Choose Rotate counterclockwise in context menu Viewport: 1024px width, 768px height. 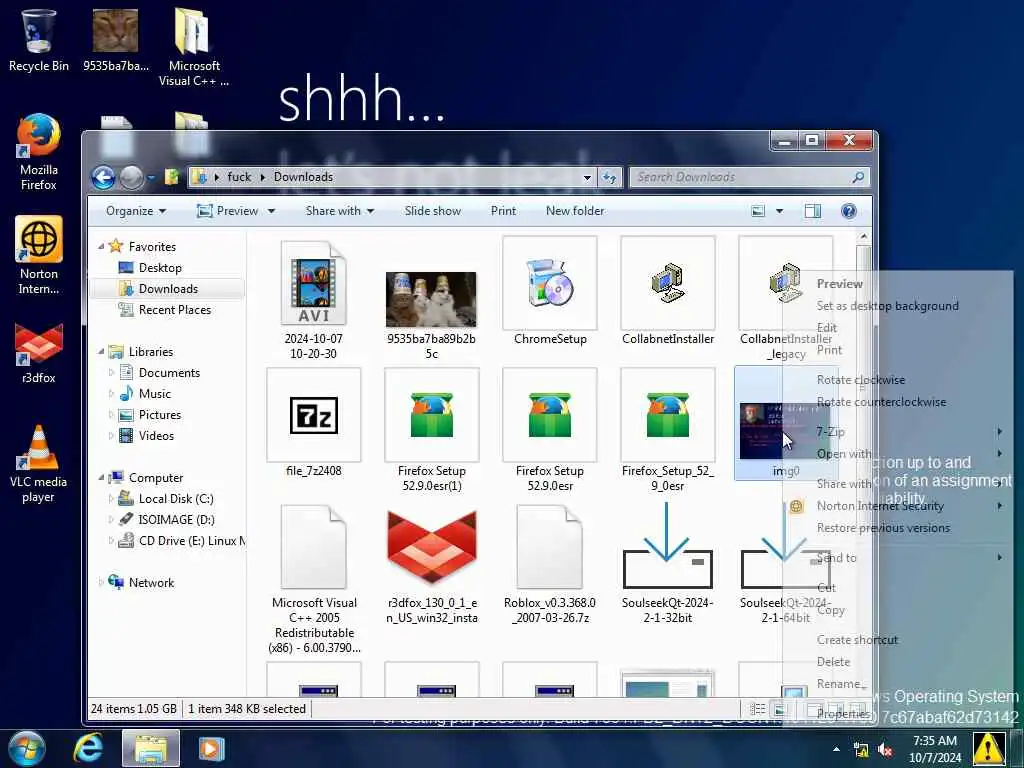[x=881, y=402]
